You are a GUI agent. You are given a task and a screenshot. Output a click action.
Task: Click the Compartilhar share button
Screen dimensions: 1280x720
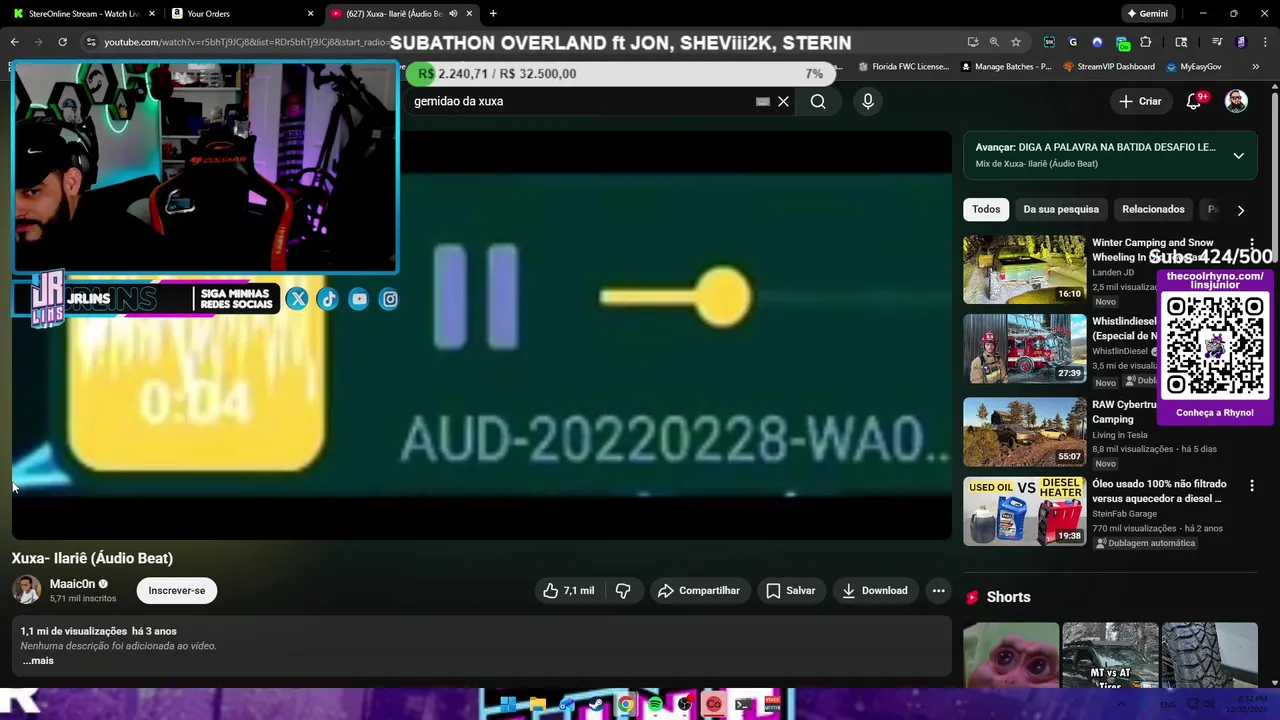click(x=698, y=591)
